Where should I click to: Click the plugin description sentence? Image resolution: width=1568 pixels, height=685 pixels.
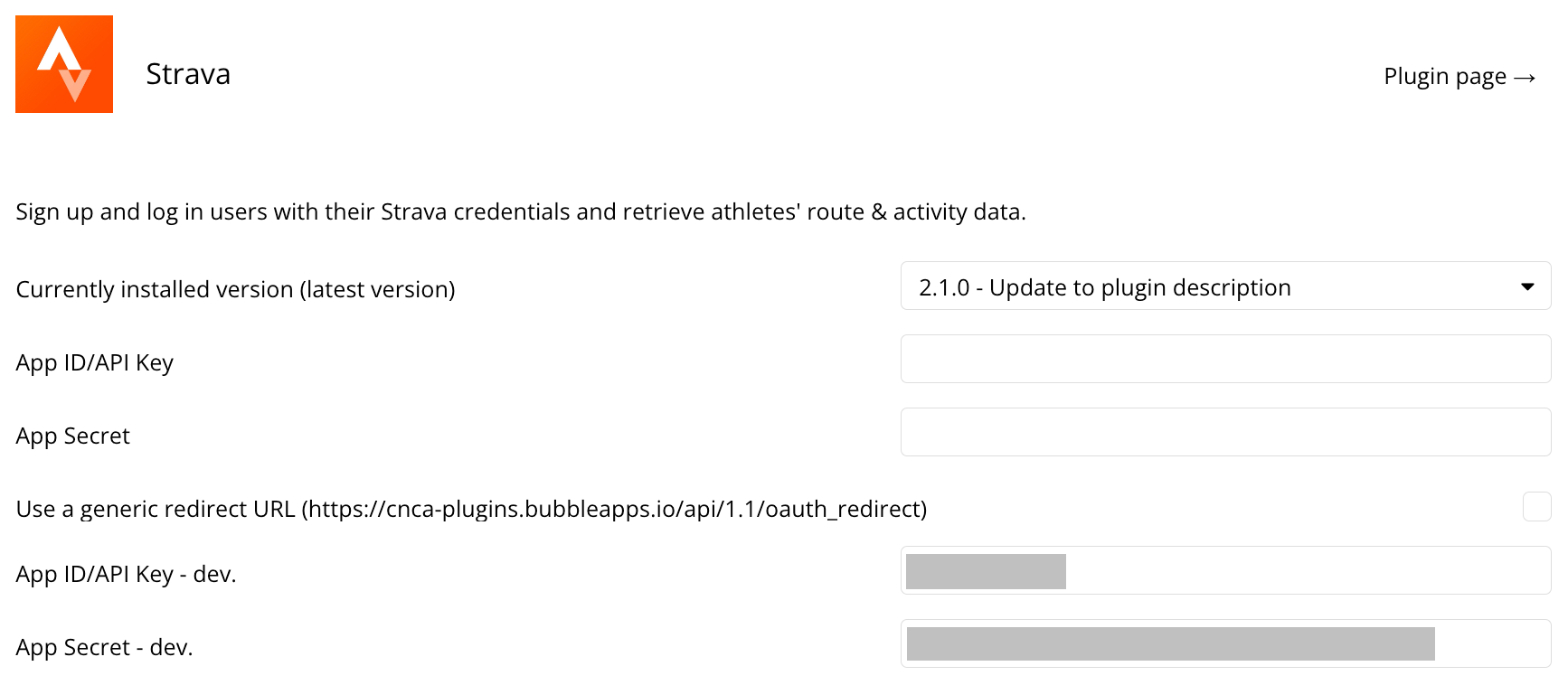pyautogui.click(x=520, y=211)
